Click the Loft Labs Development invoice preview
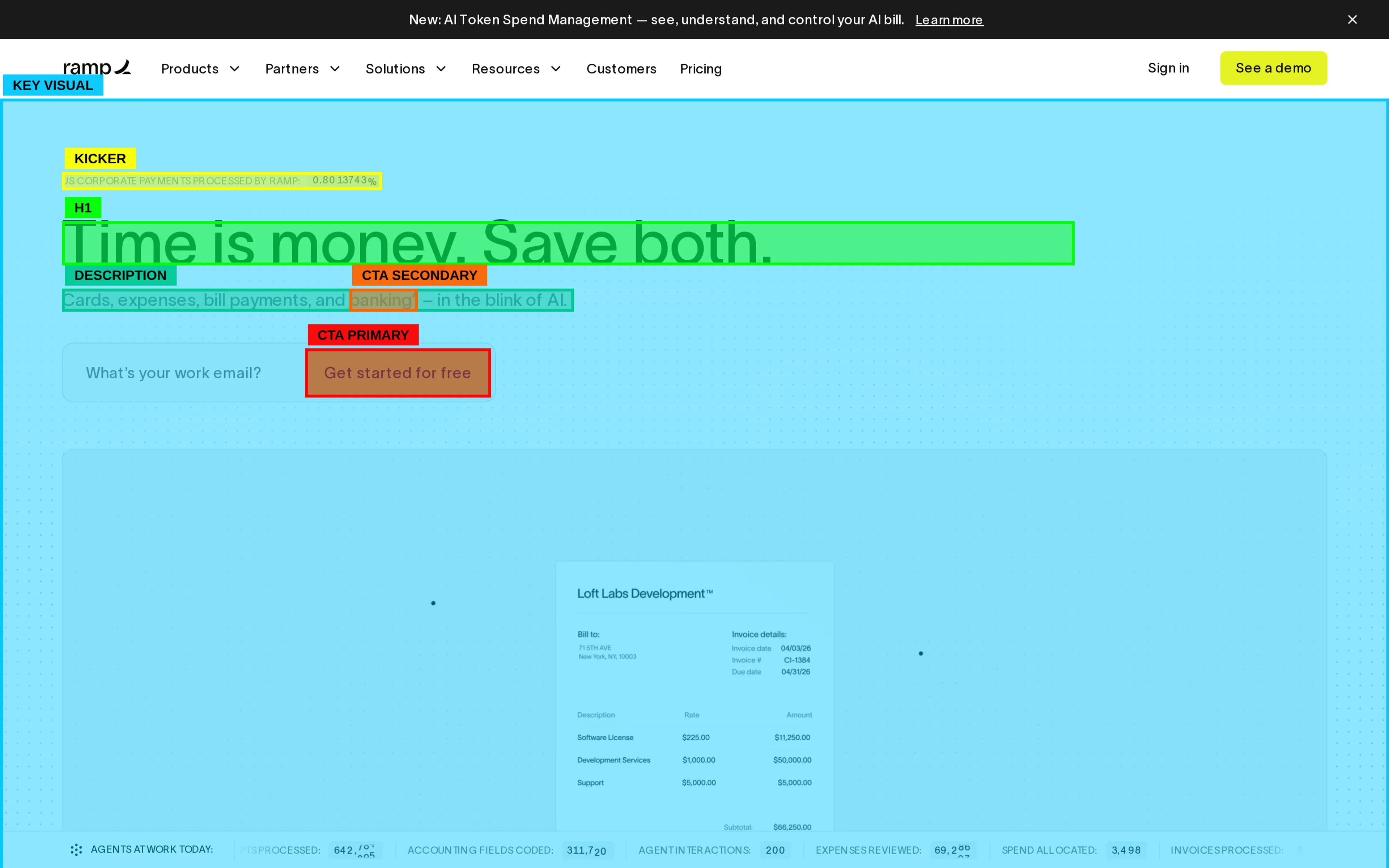 coord(694,696)
